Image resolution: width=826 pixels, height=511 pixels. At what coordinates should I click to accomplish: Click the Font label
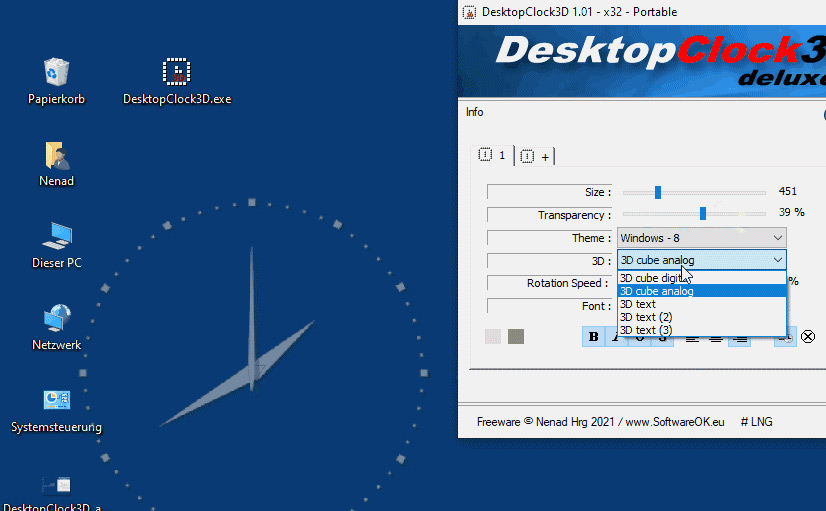pyautogui.click(x=596, y=306)
